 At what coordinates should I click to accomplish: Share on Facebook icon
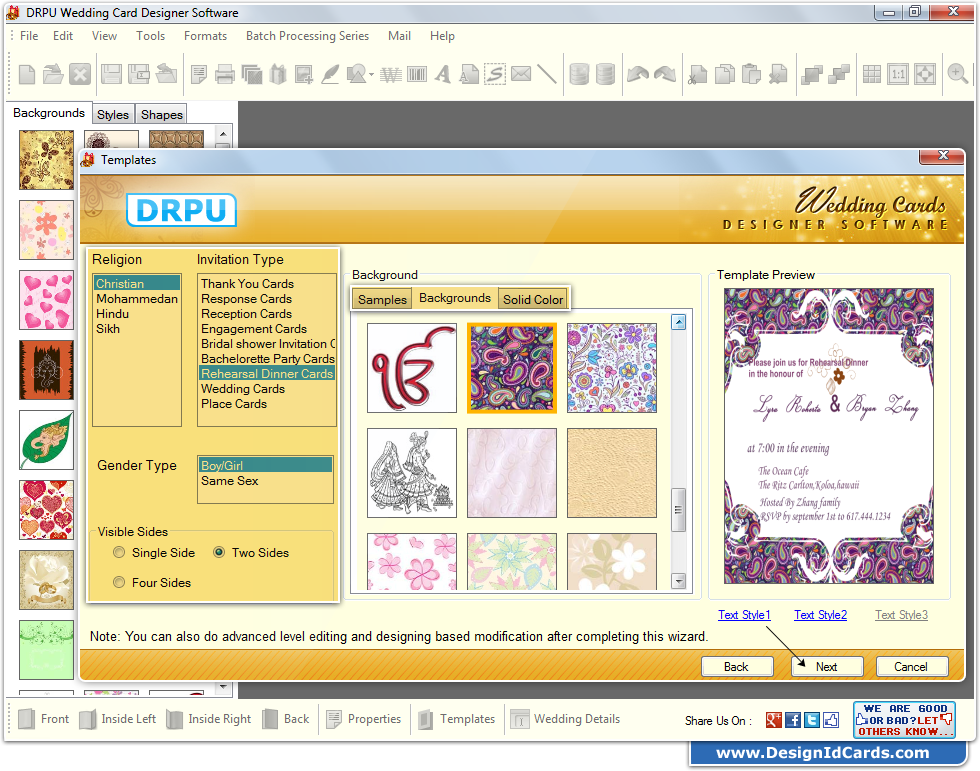792,720
